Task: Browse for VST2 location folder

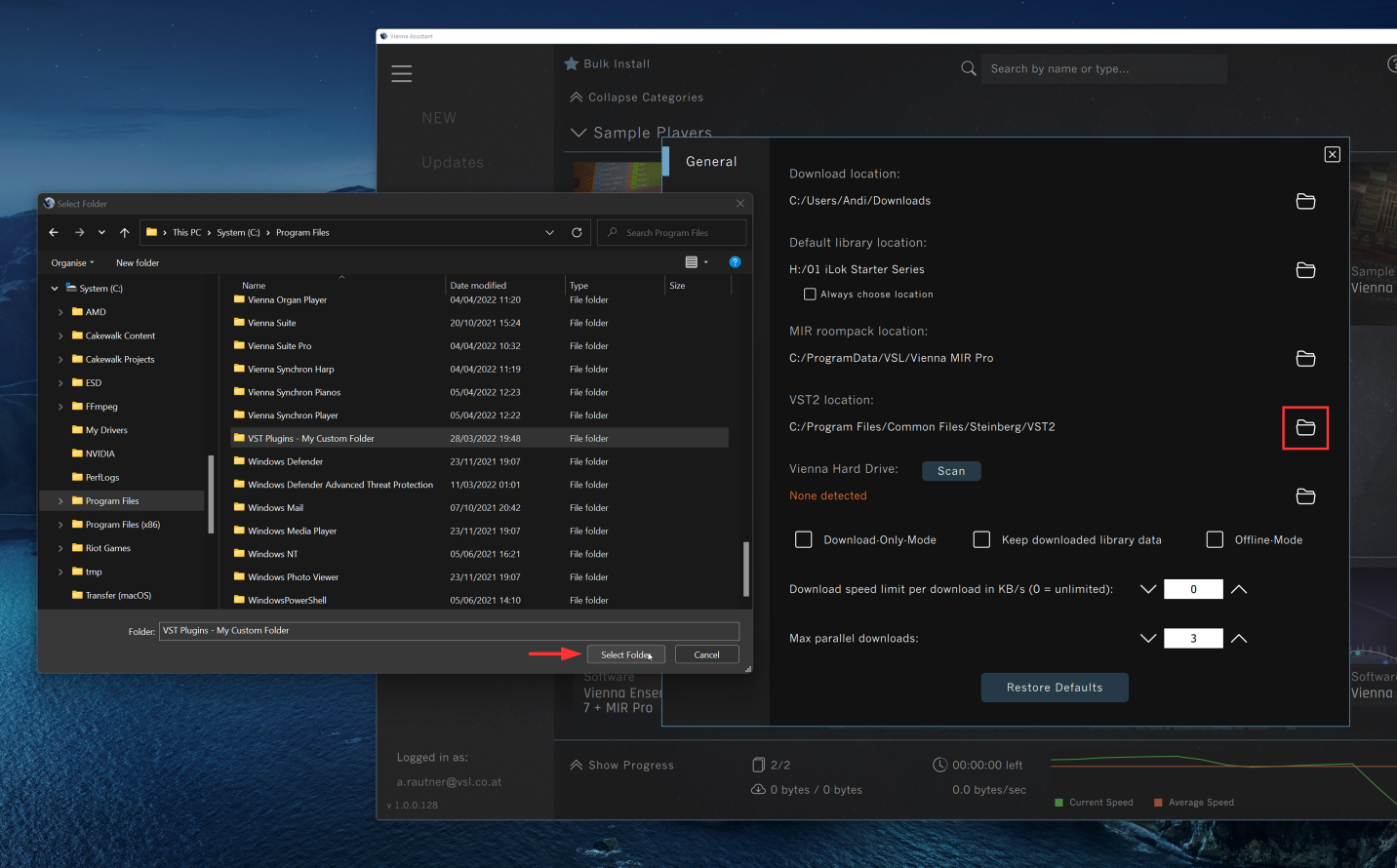Action: [x=1305, y=428]
